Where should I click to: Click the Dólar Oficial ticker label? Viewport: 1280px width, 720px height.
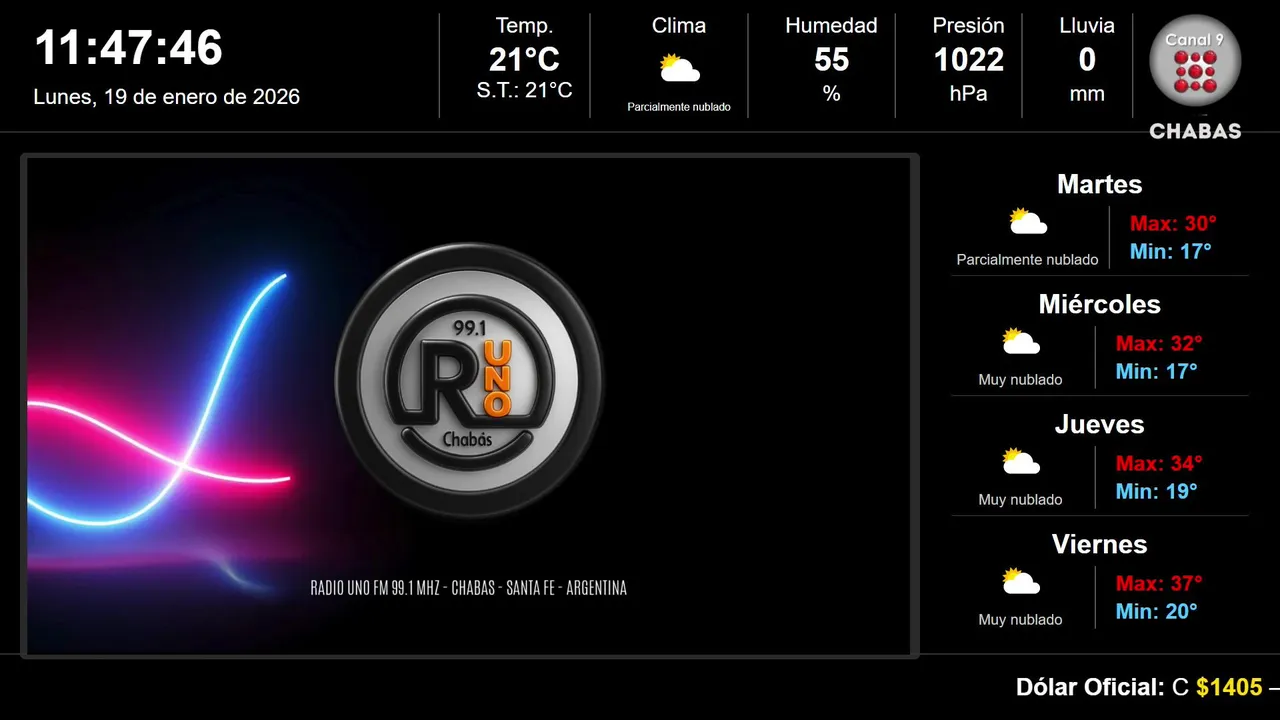(x=1090, y=688)
